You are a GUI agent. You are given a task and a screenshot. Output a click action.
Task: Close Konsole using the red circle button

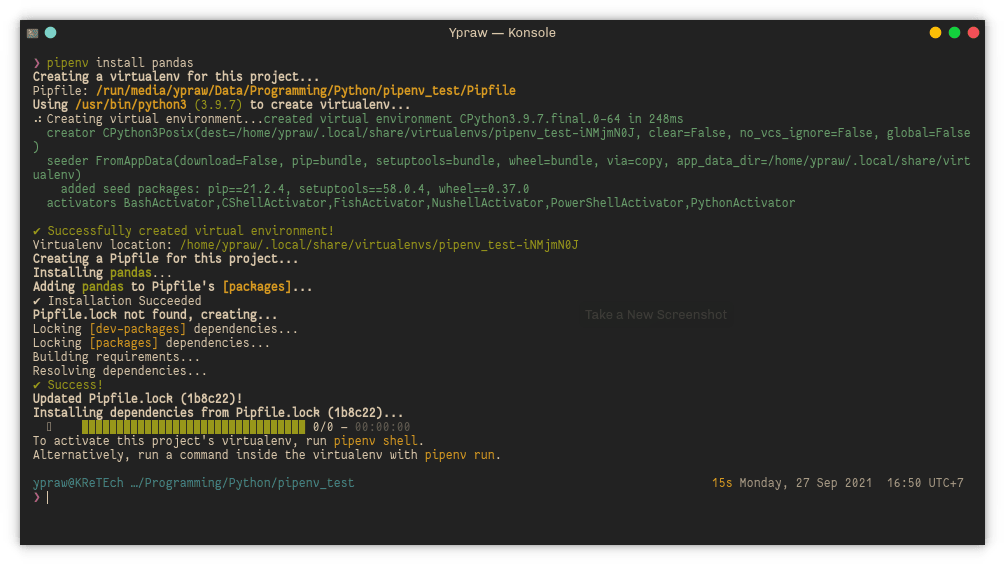[x=973, y=33]
